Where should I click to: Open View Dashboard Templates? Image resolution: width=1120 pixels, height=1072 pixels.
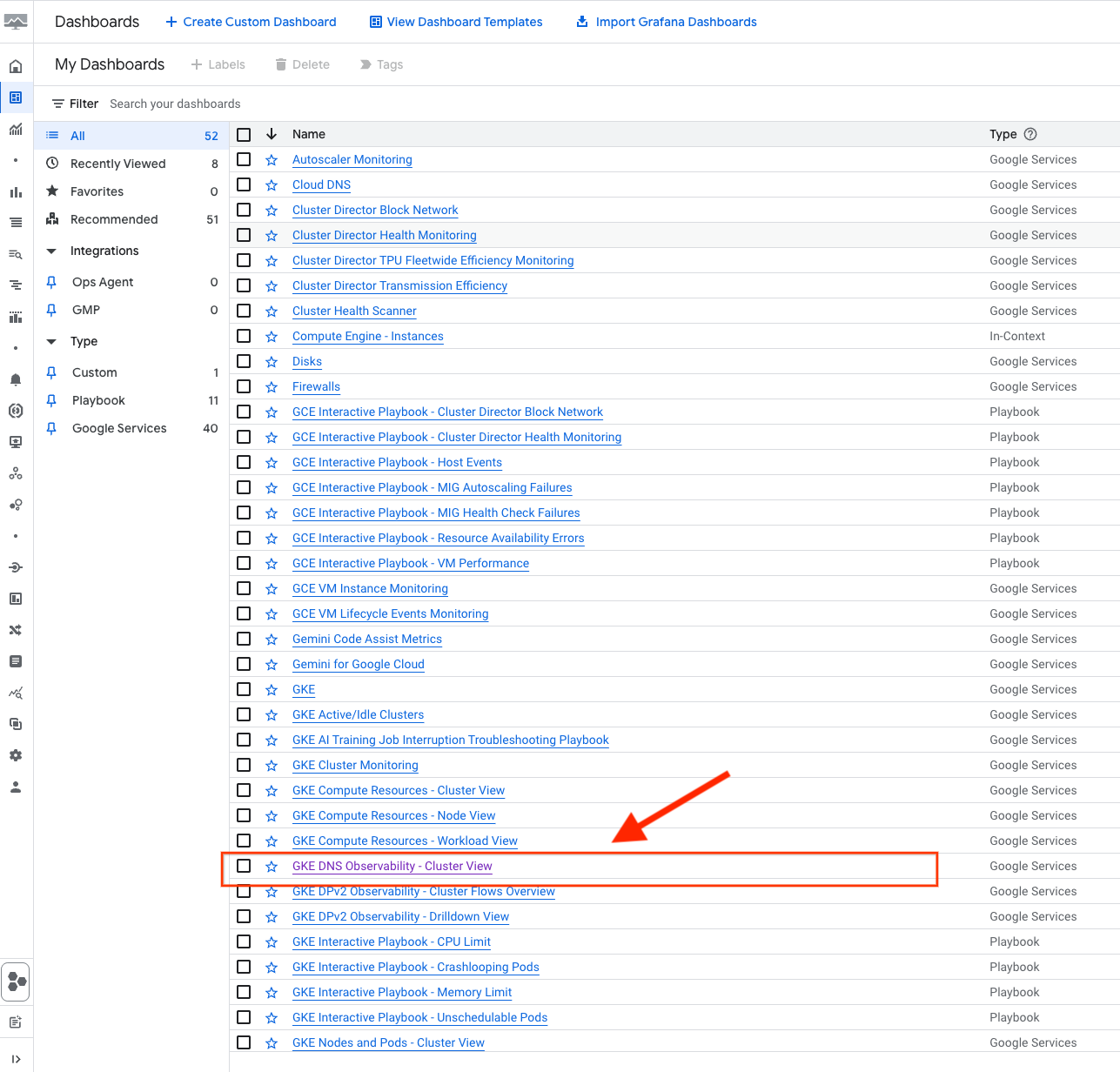[x=456, y=22]
